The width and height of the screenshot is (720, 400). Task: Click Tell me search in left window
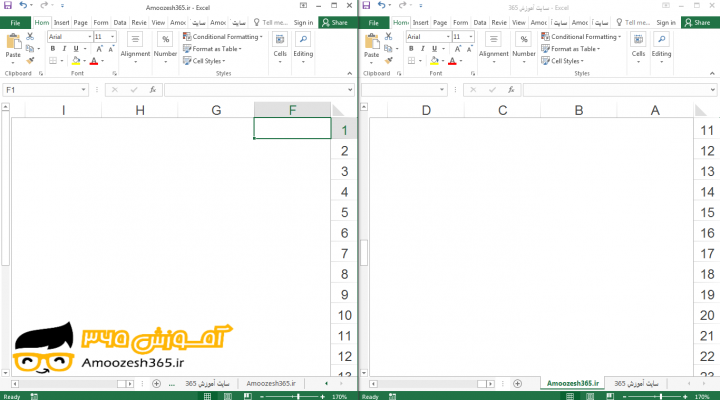[x=271, y=23]
